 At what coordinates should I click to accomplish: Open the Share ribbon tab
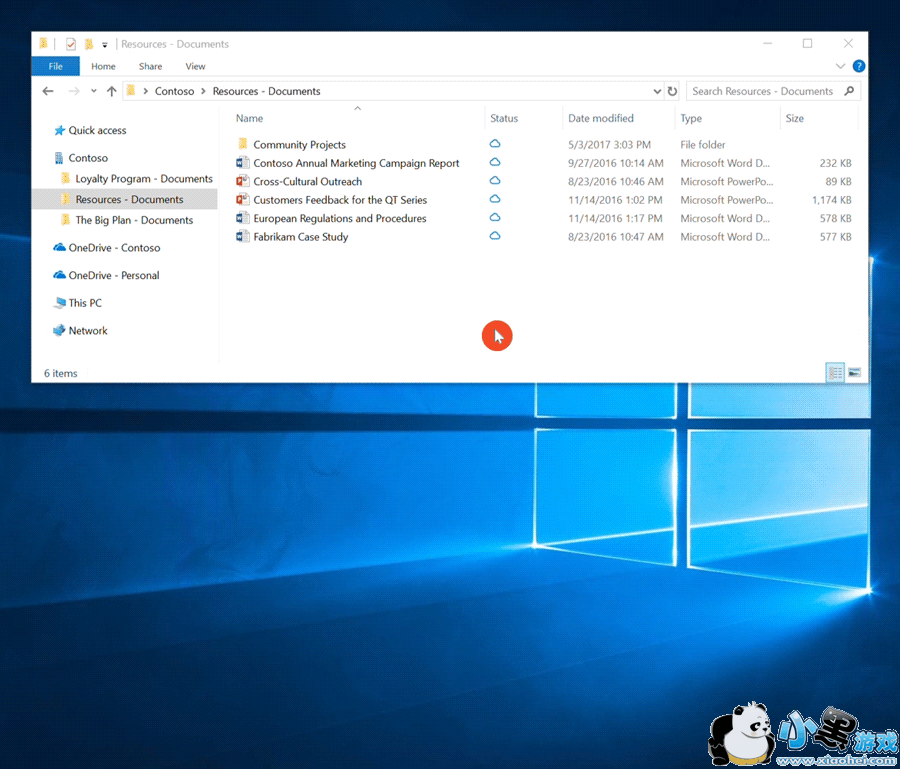click(x=150, y=66)
